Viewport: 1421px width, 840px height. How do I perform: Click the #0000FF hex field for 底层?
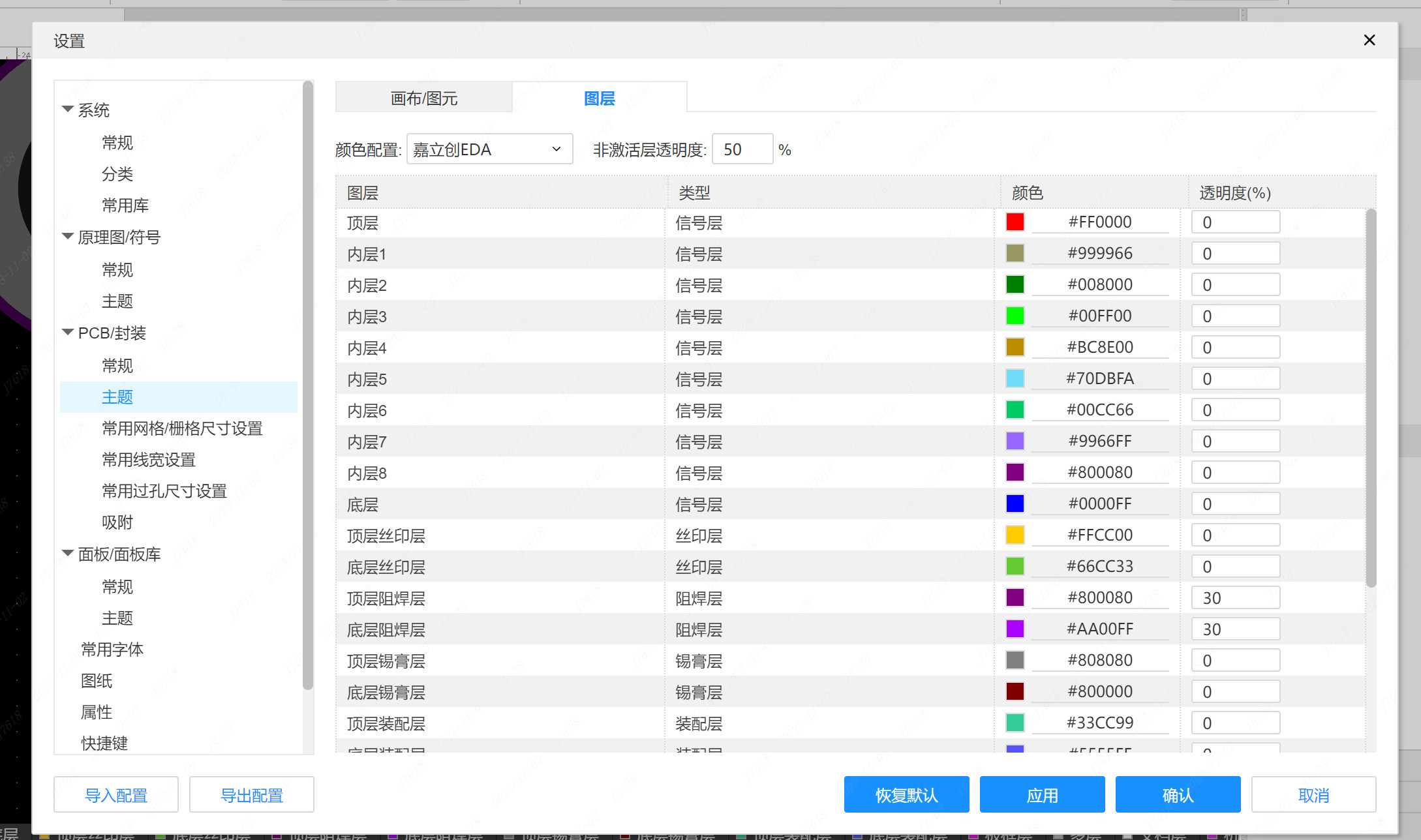(x=1100, y=503)
